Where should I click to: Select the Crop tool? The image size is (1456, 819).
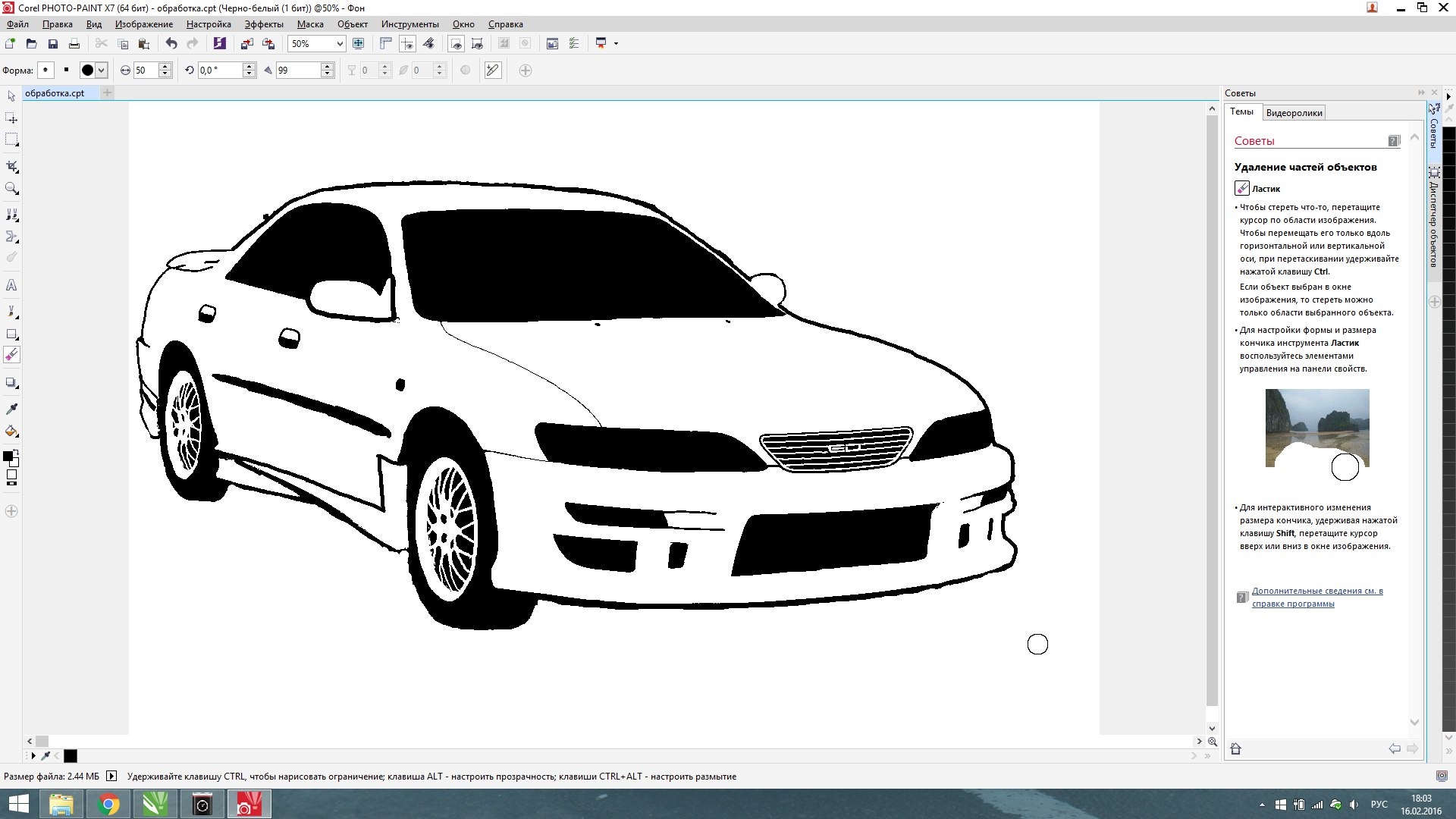[11, 166]
